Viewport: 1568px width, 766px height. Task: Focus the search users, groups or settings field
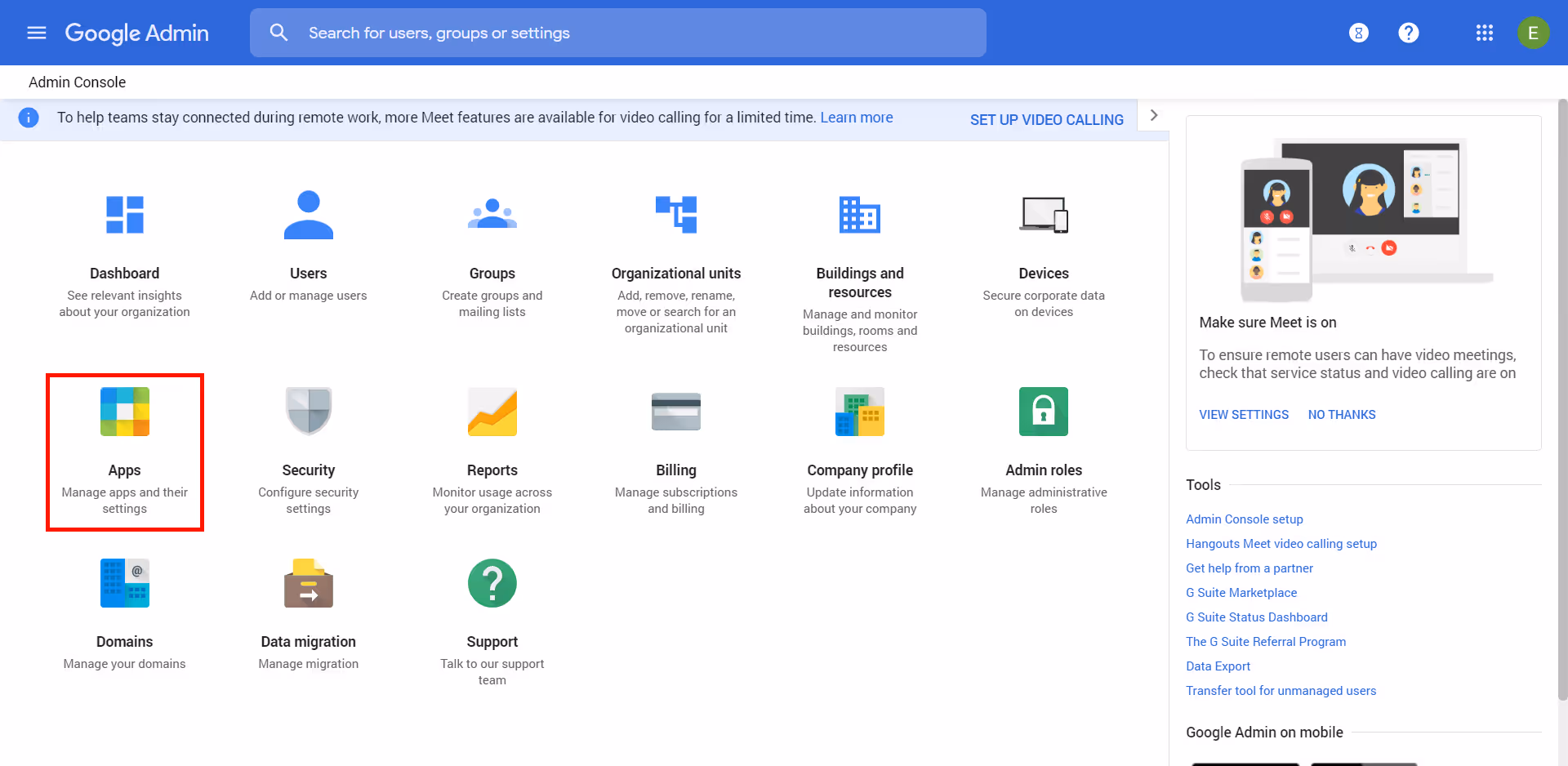coord(618,33)
